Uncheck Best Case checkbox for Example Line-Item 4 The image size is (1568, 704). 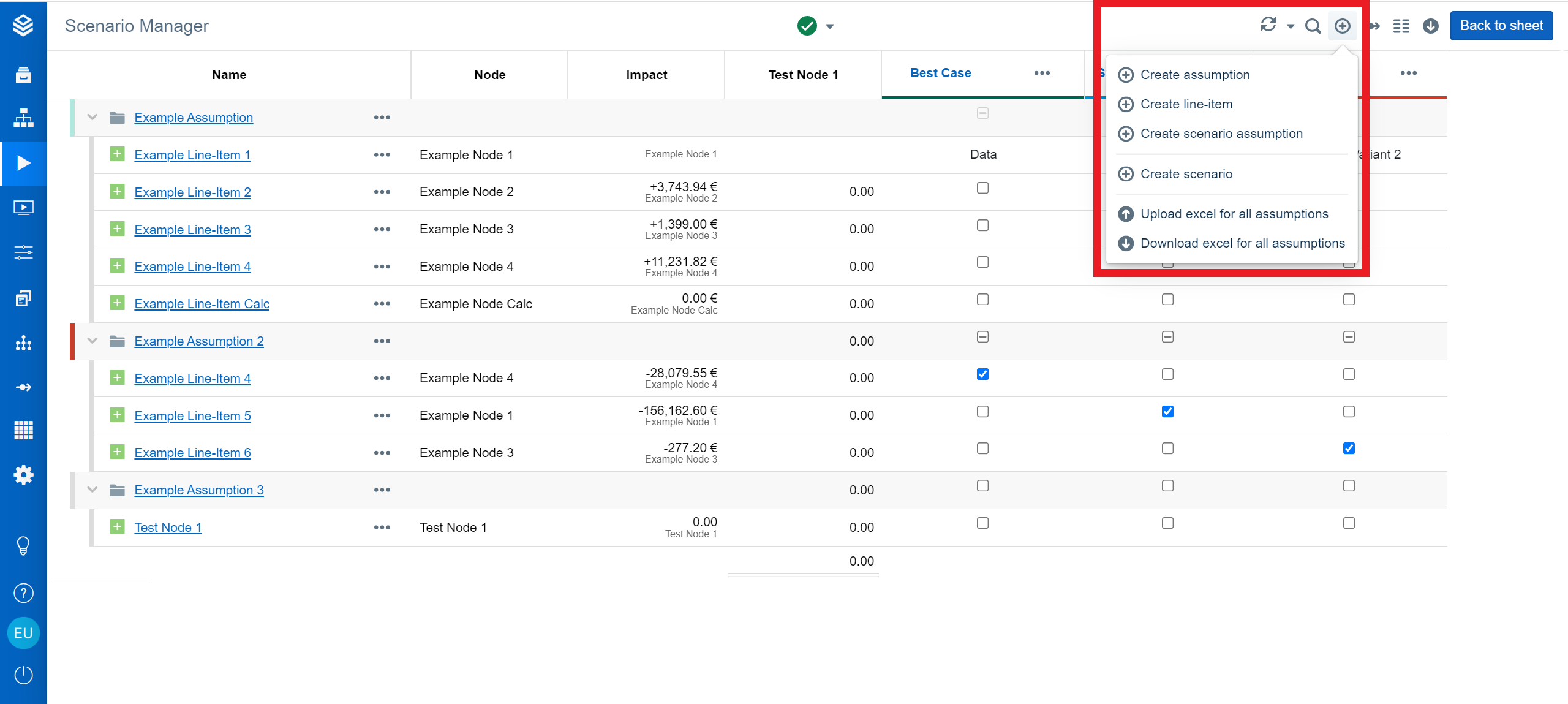pos(982,374)
